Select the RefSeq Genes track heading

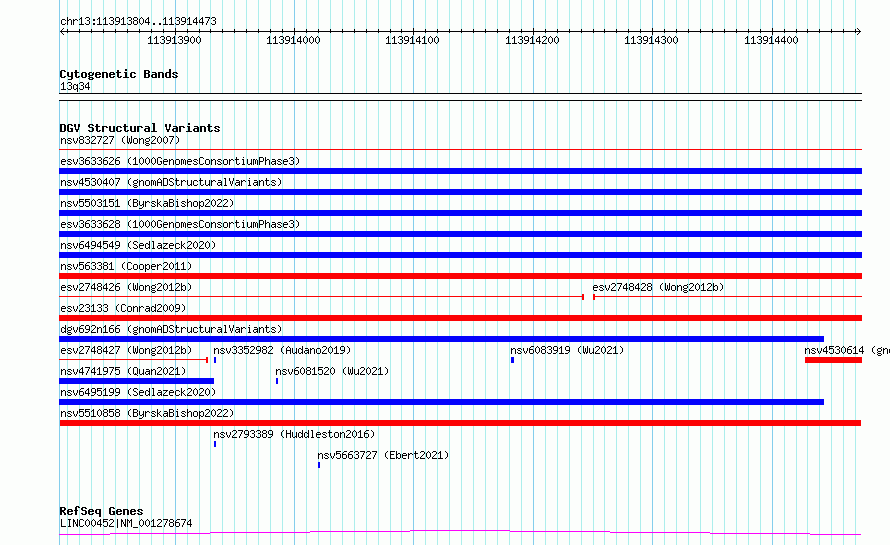coord(101,511)
